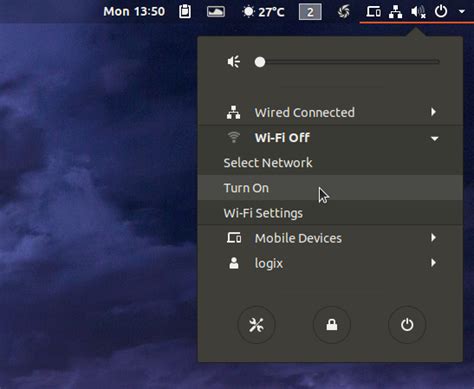Click the muted volume icon in top bar
The width and height of the screenshot is (474, 389).
(418, 12)
